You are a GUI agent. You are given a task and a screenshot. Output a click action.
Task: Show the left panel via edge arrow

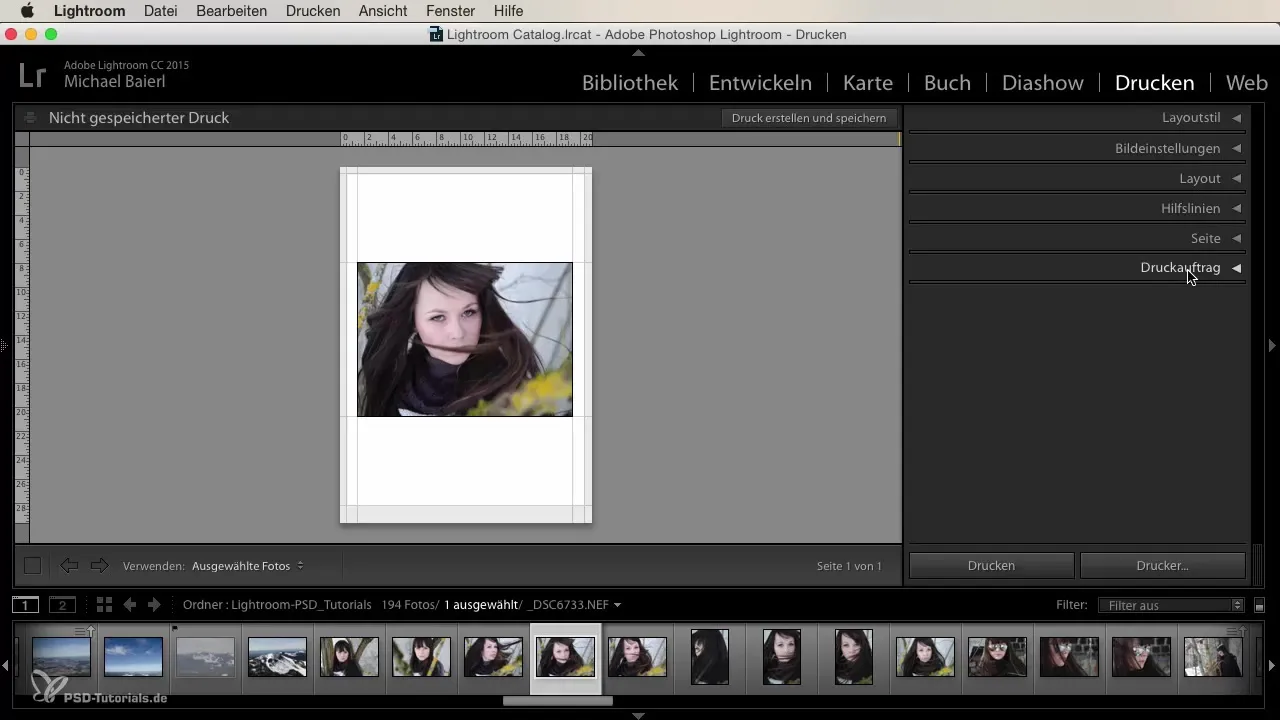4,345
